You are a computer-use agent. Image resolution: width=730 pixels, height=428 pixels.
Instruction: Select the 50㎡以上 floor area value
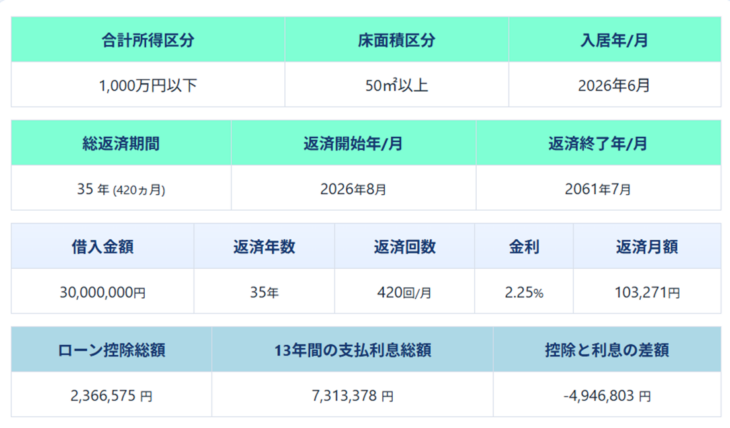click(397, 85)
